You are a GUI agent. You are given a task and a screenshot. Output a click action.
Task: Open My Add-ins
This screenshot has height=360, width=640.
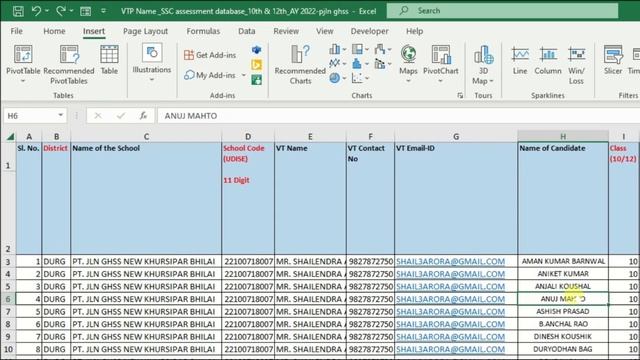click(210, 75)
